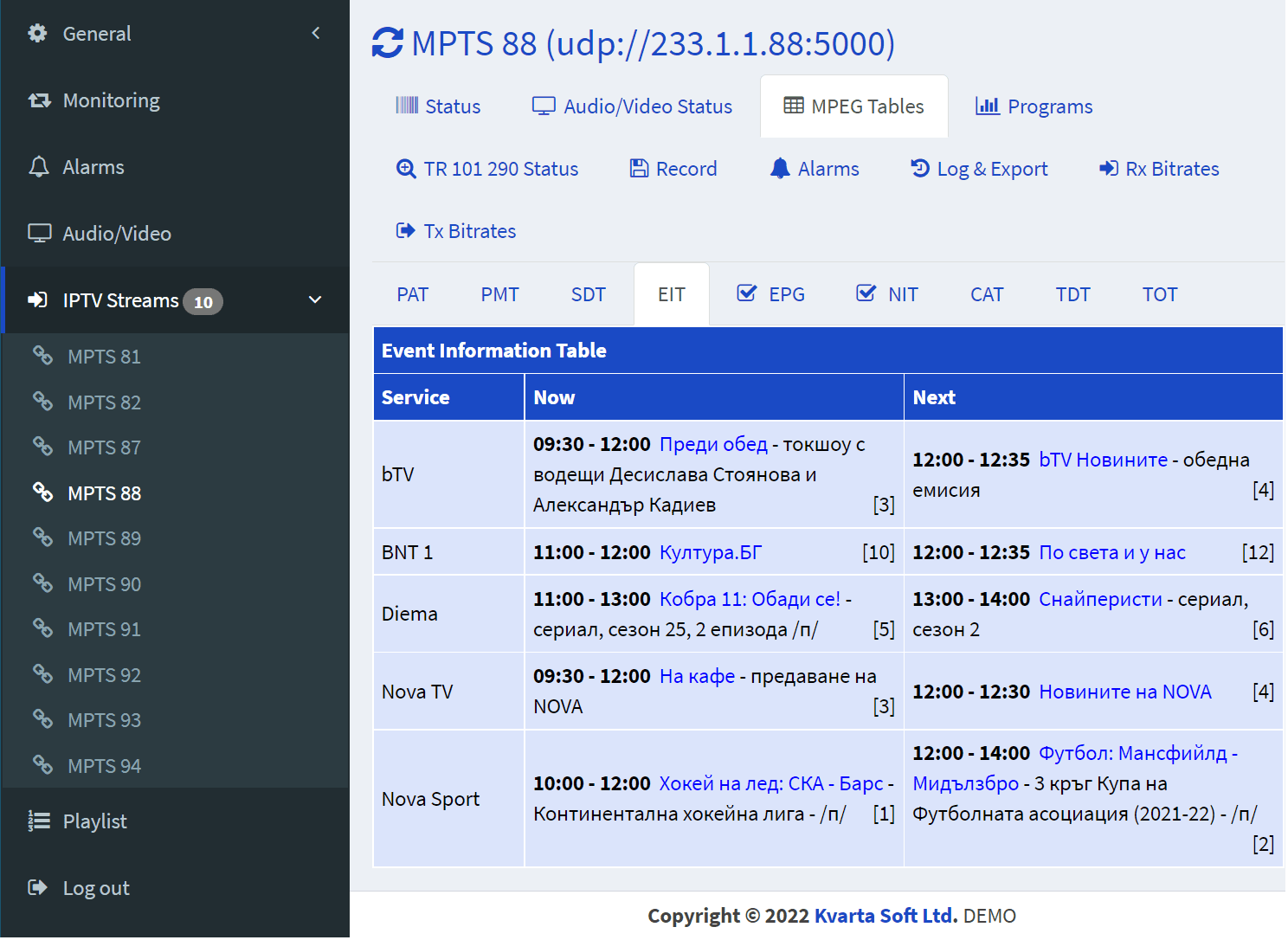Select the EIT table tab
Screen dimensions: 1288x940
click(672, 294)
